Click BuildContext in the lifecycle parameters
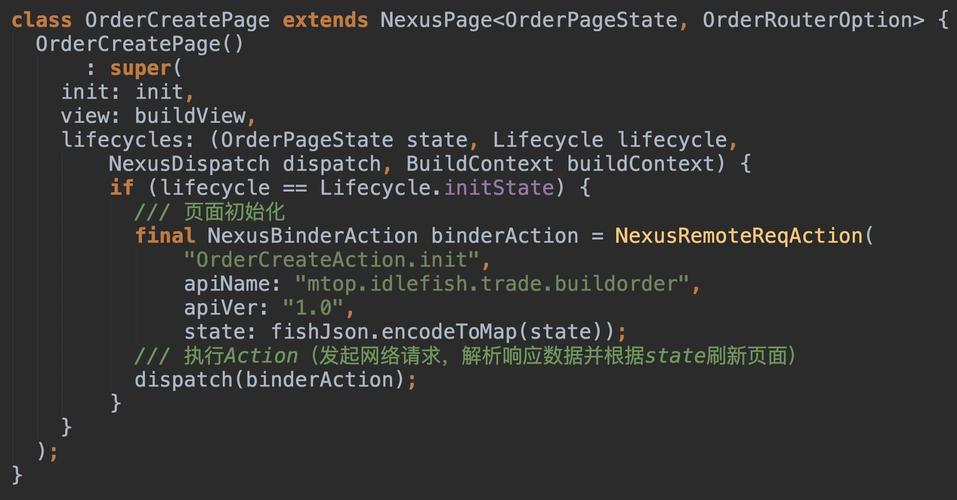This screenshot has height=500, width=957. pyautogui.click(x=480, y=164)
